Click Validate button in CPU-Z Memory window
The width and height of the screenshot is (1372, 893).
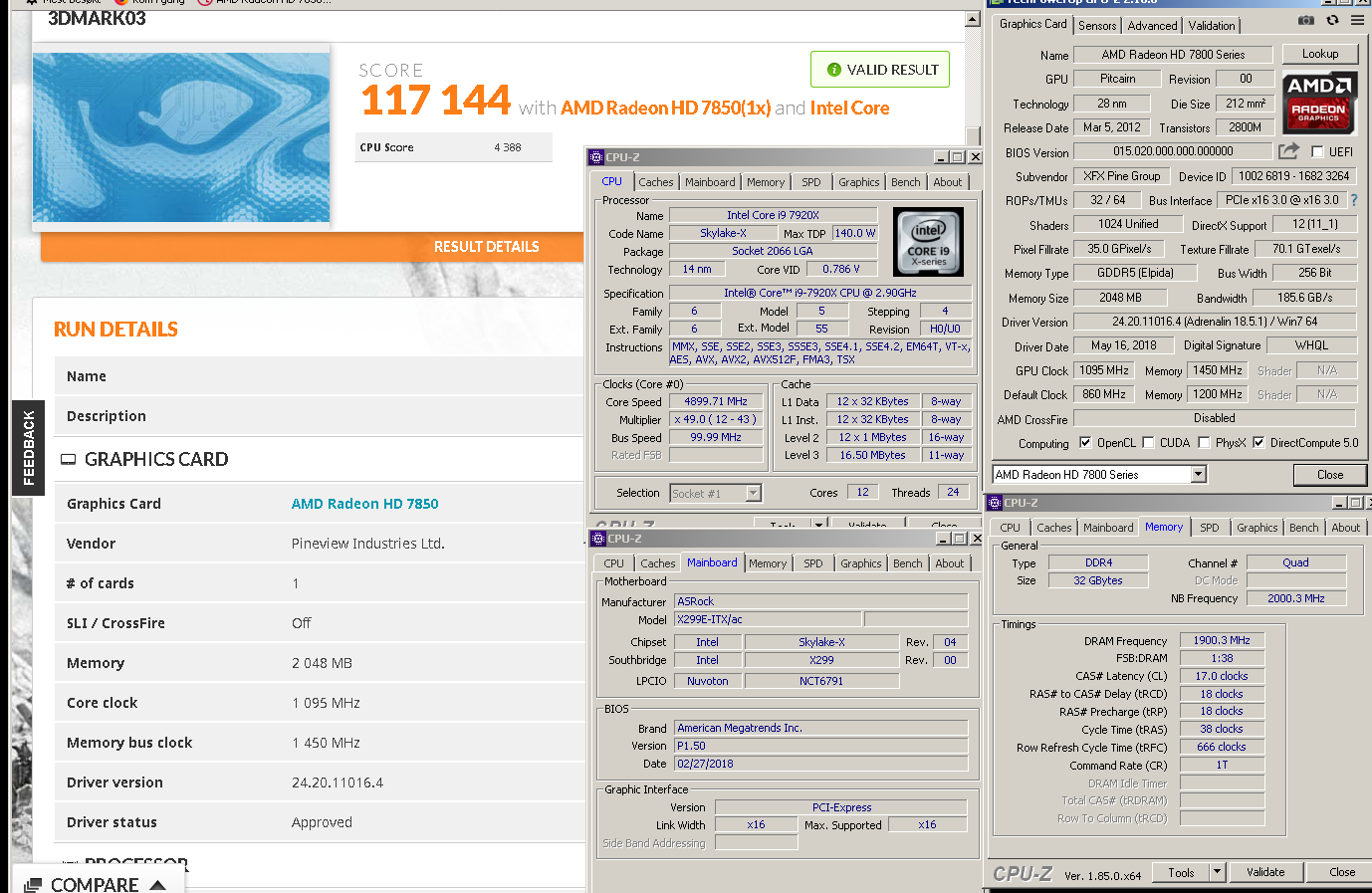[1265, 872]
